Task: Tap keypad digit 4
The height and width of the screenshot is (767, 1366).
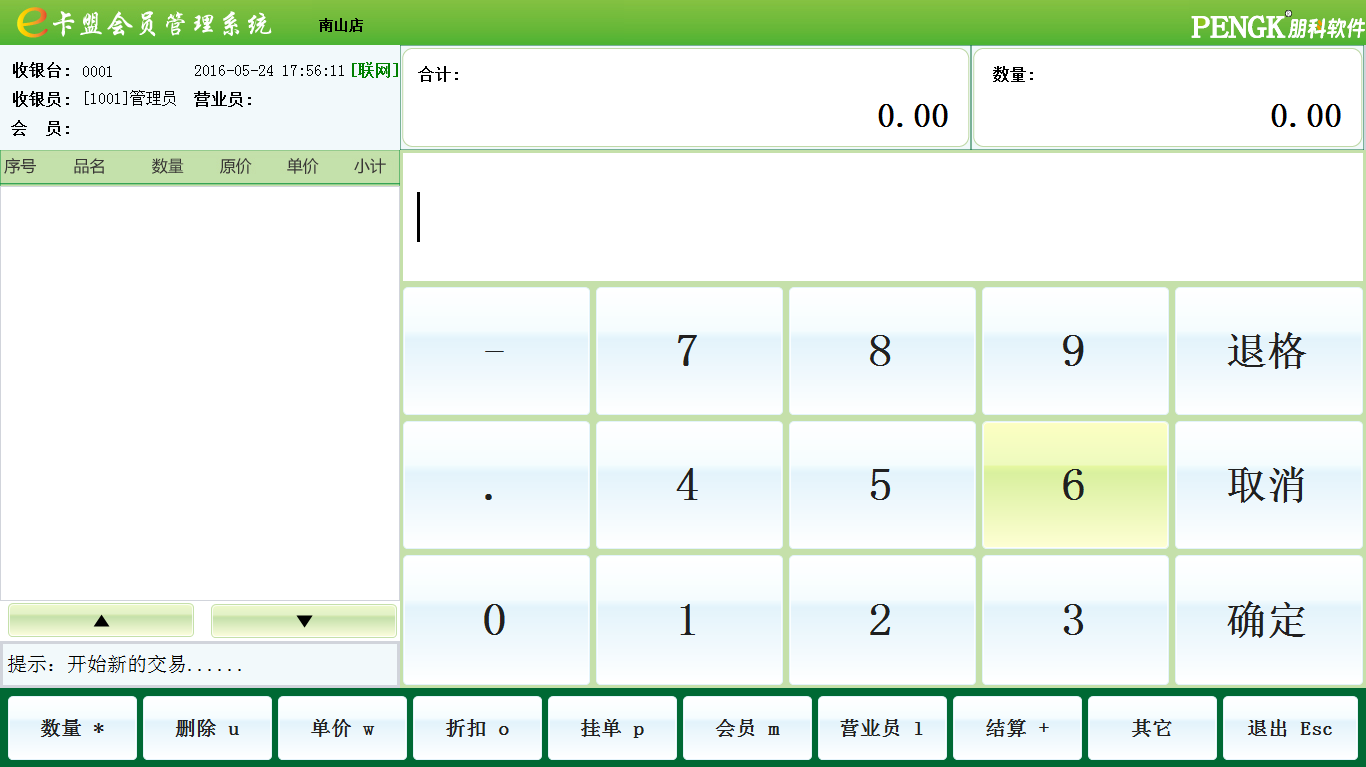Action: (x=689, y=485)
